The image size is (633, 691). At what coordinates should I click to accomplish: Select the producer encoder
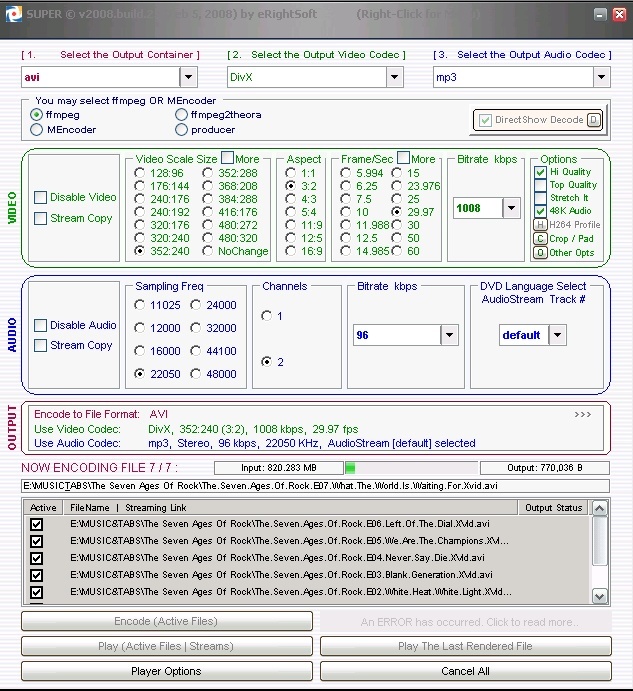[x=181, y=130]
